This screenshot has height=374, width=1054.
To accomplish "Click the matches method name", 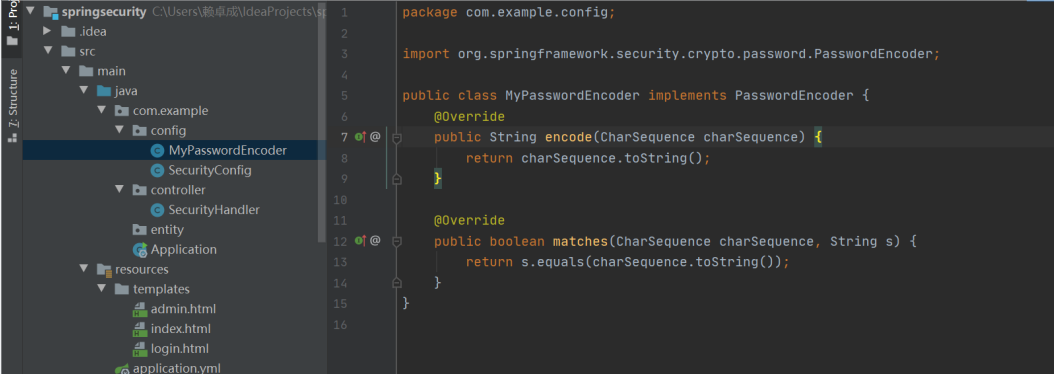I will point(580,241).
